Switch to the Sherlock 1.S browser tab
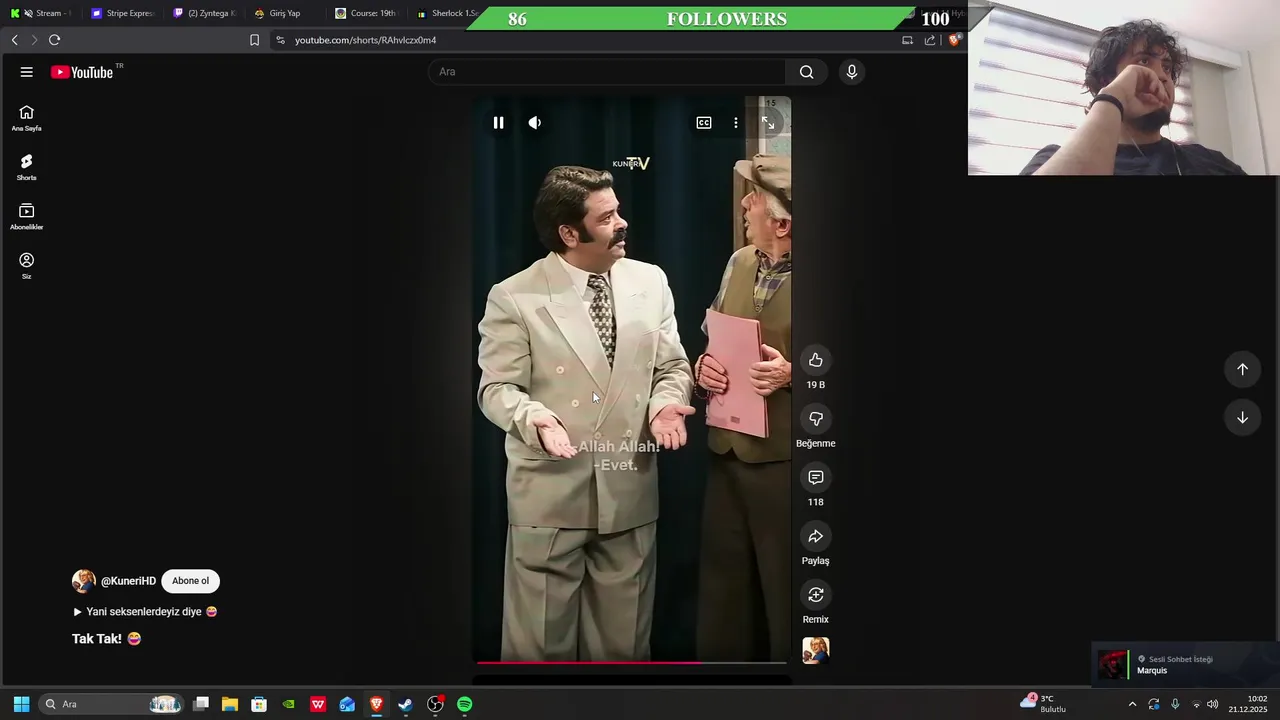The height and width of the screenshot is (720, 1280). tap(446, 13)
